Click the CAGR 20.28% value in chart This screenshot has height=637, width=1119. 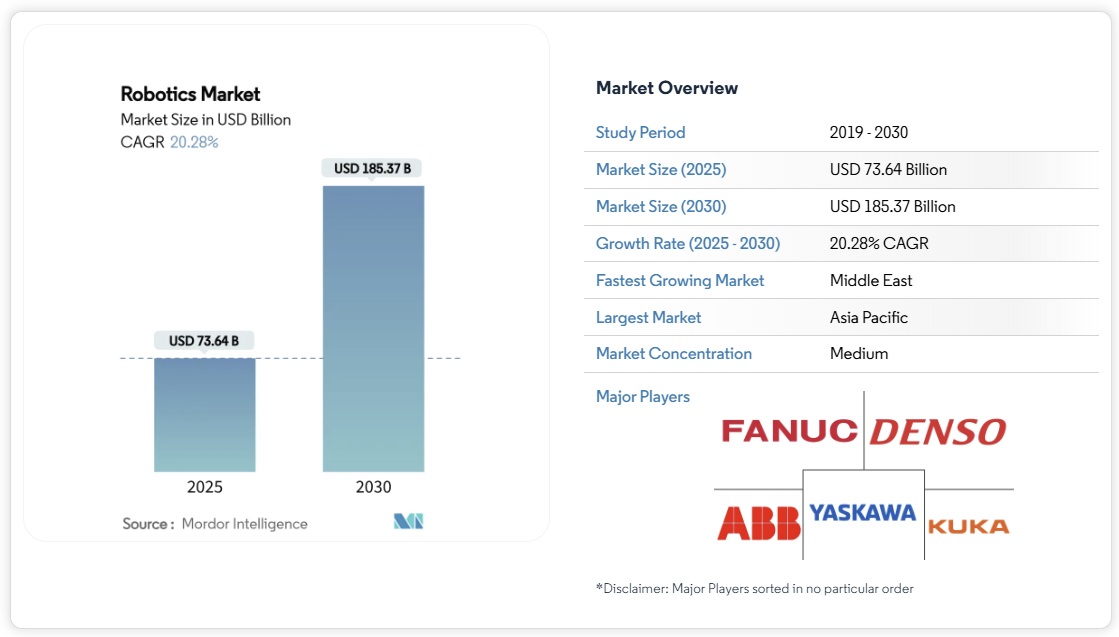pos(194,142)
